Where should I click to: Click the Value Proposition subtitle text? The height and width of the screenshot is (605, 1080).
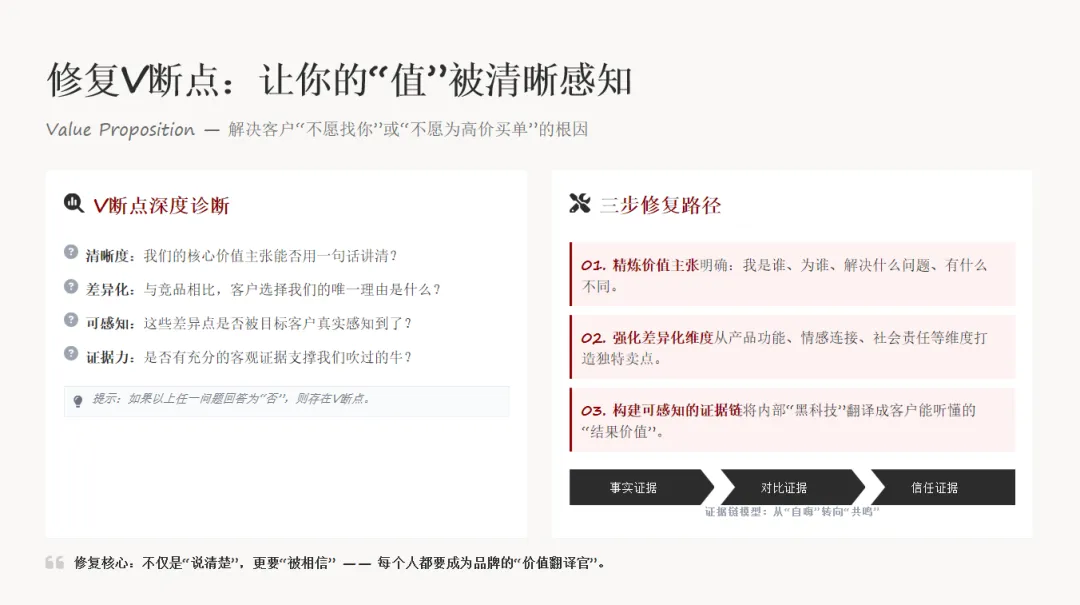pos(120,128)
